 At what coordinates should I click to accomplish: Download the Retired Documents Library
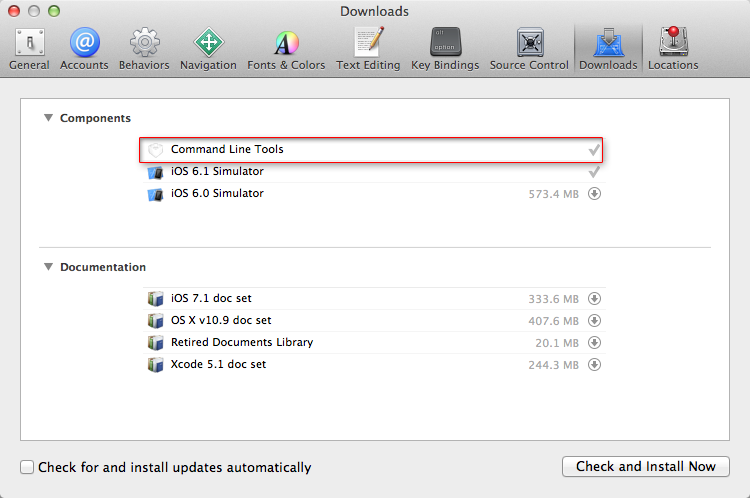(594, 343)
